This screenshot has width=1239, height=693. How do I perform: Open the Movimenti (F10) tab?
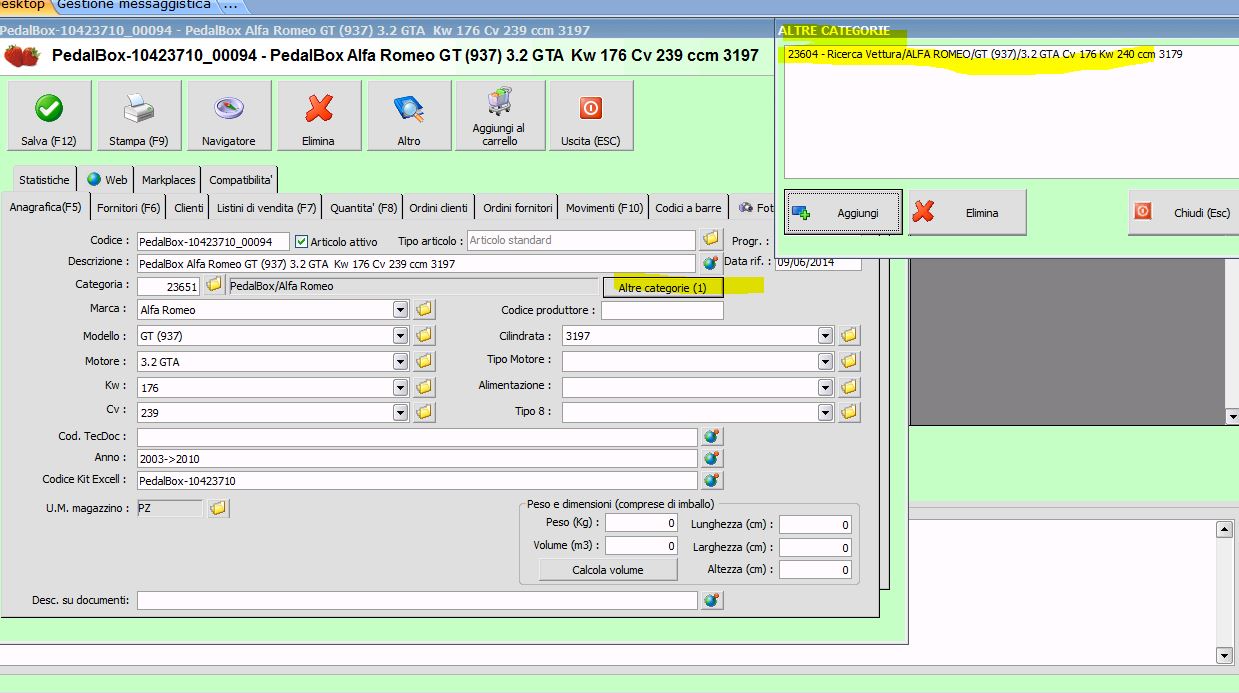(x=605, y=208)
